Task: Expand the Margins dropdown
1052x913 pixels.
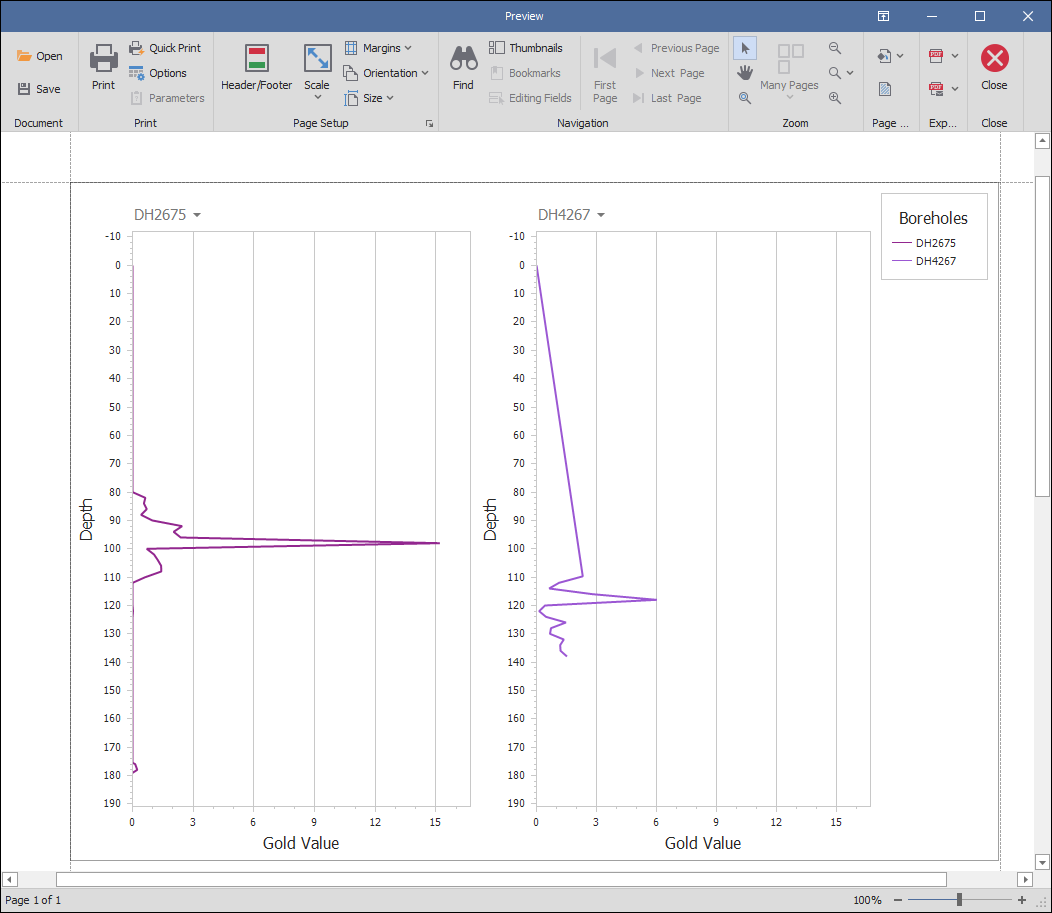Action: click(378, 48)
